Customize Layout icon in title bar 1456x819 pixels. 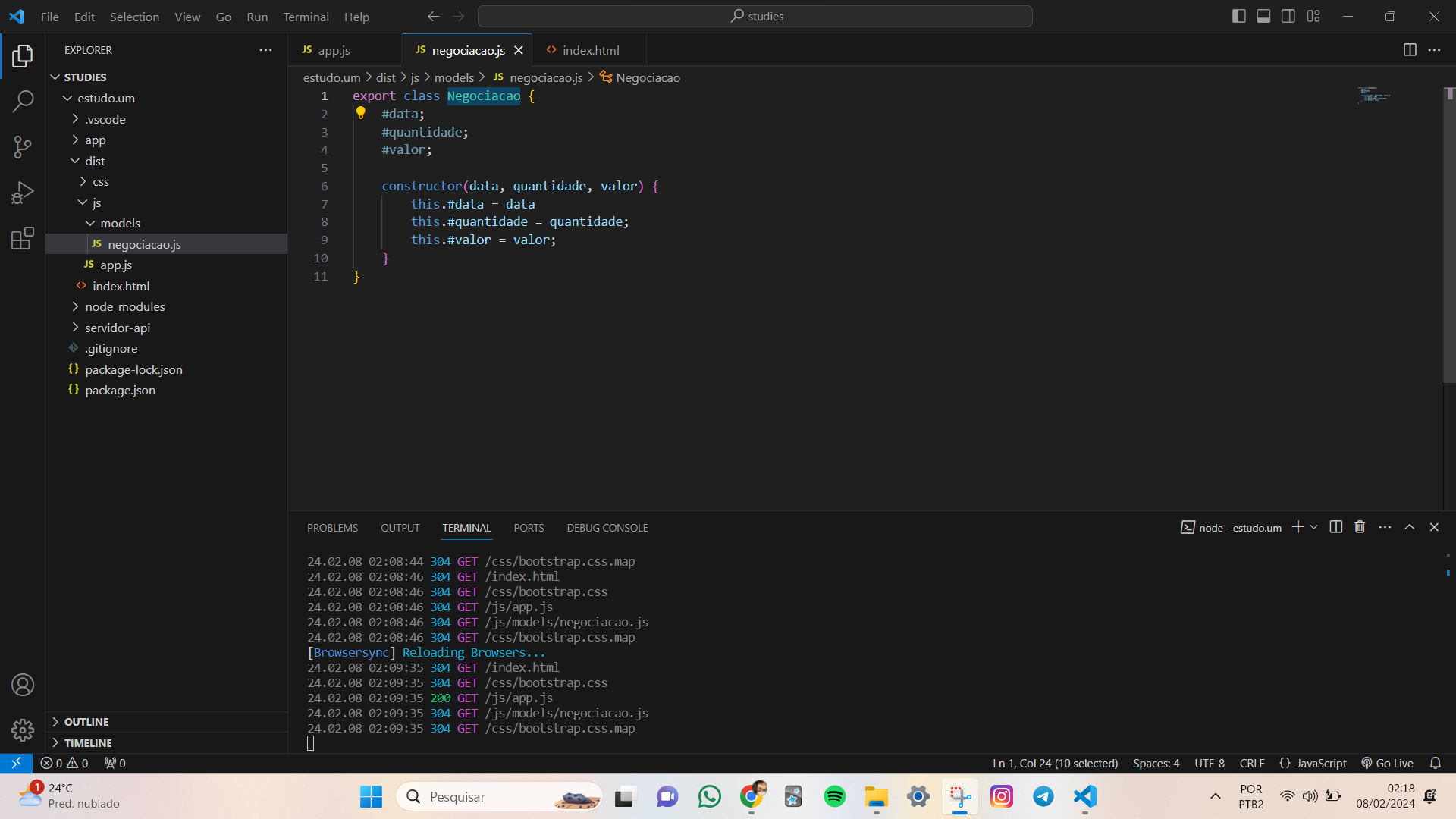point(1313,16)
